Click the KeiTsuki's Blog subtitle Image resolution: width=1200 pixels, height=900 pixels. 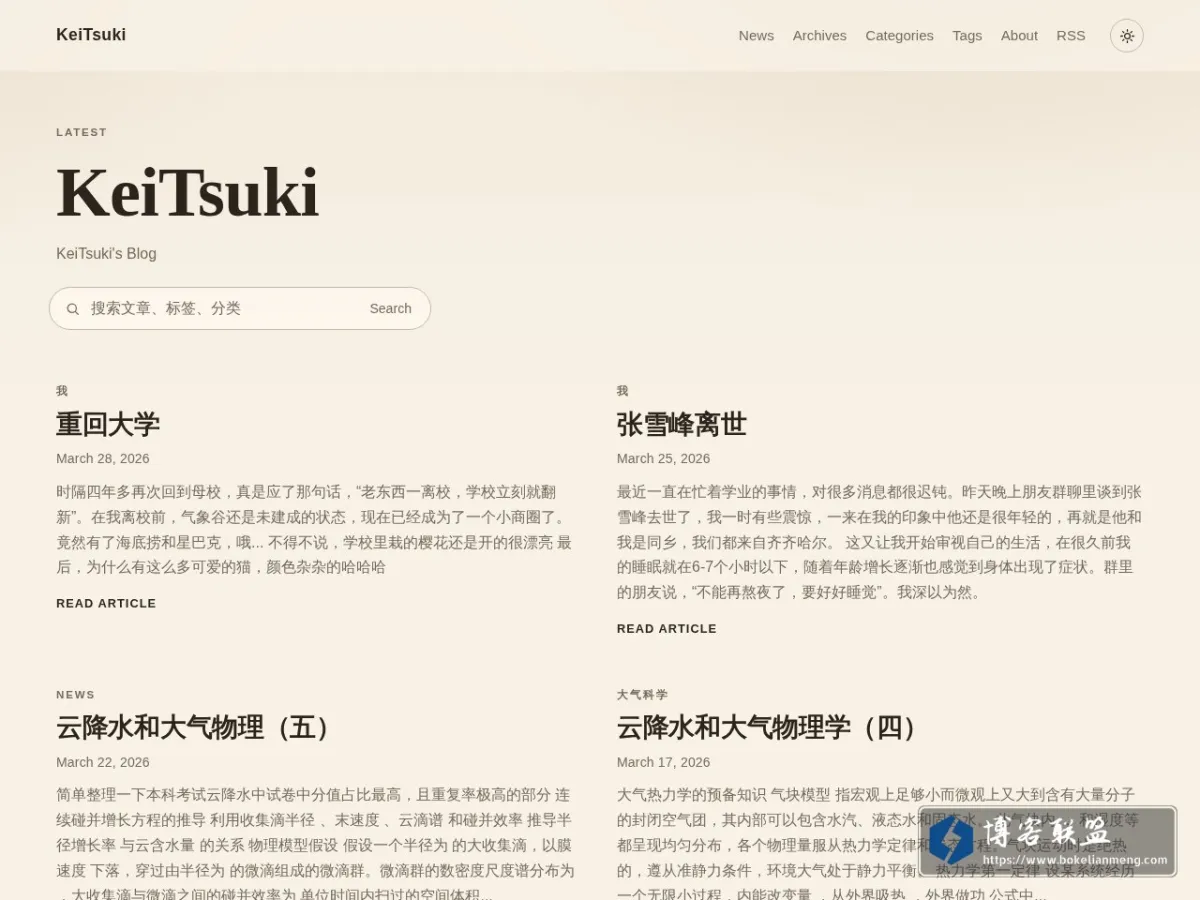107,254
